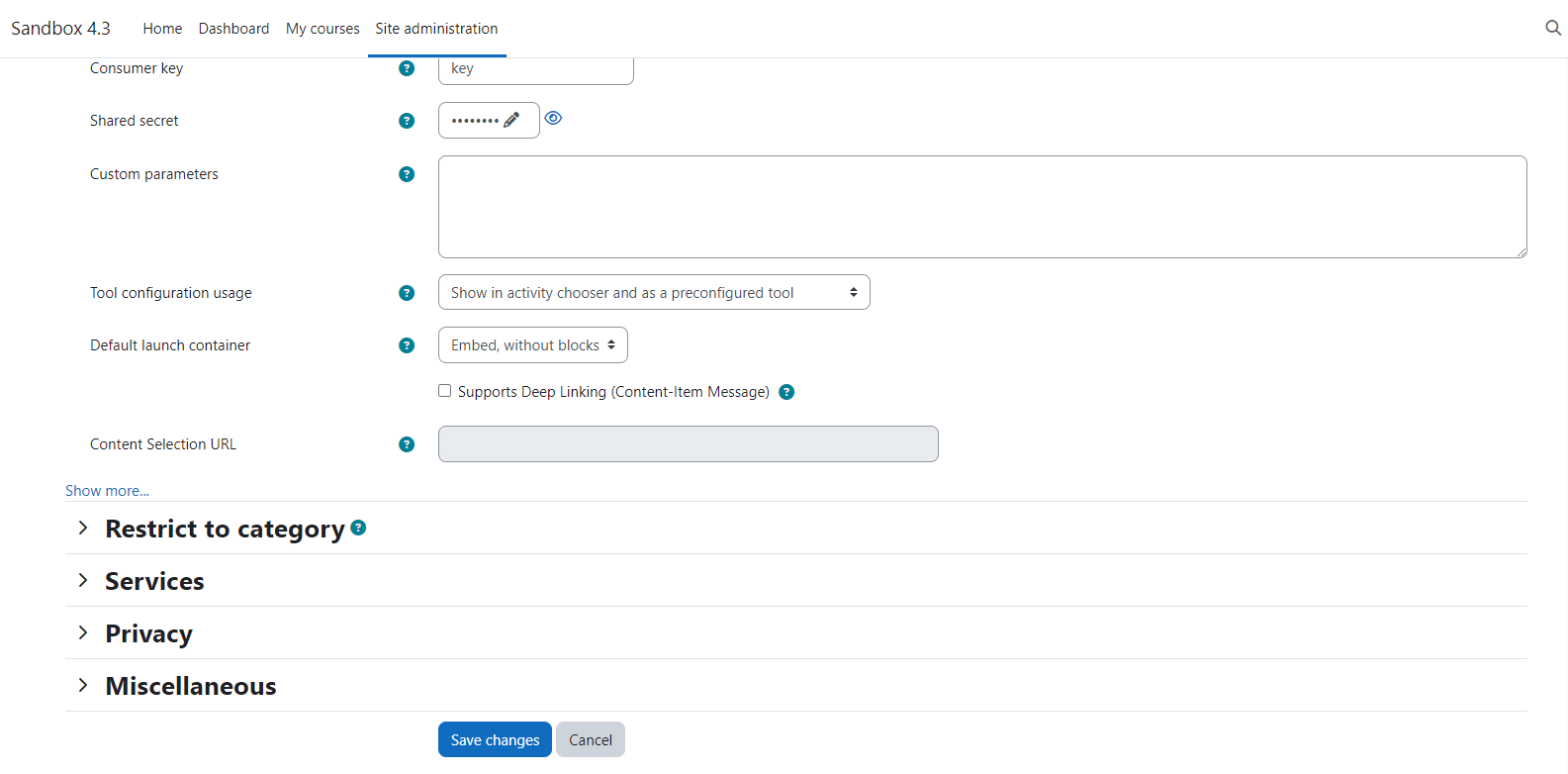Click inside the Custom parameters text area
The image size is (1568, 774).
[x=981, y=207]
